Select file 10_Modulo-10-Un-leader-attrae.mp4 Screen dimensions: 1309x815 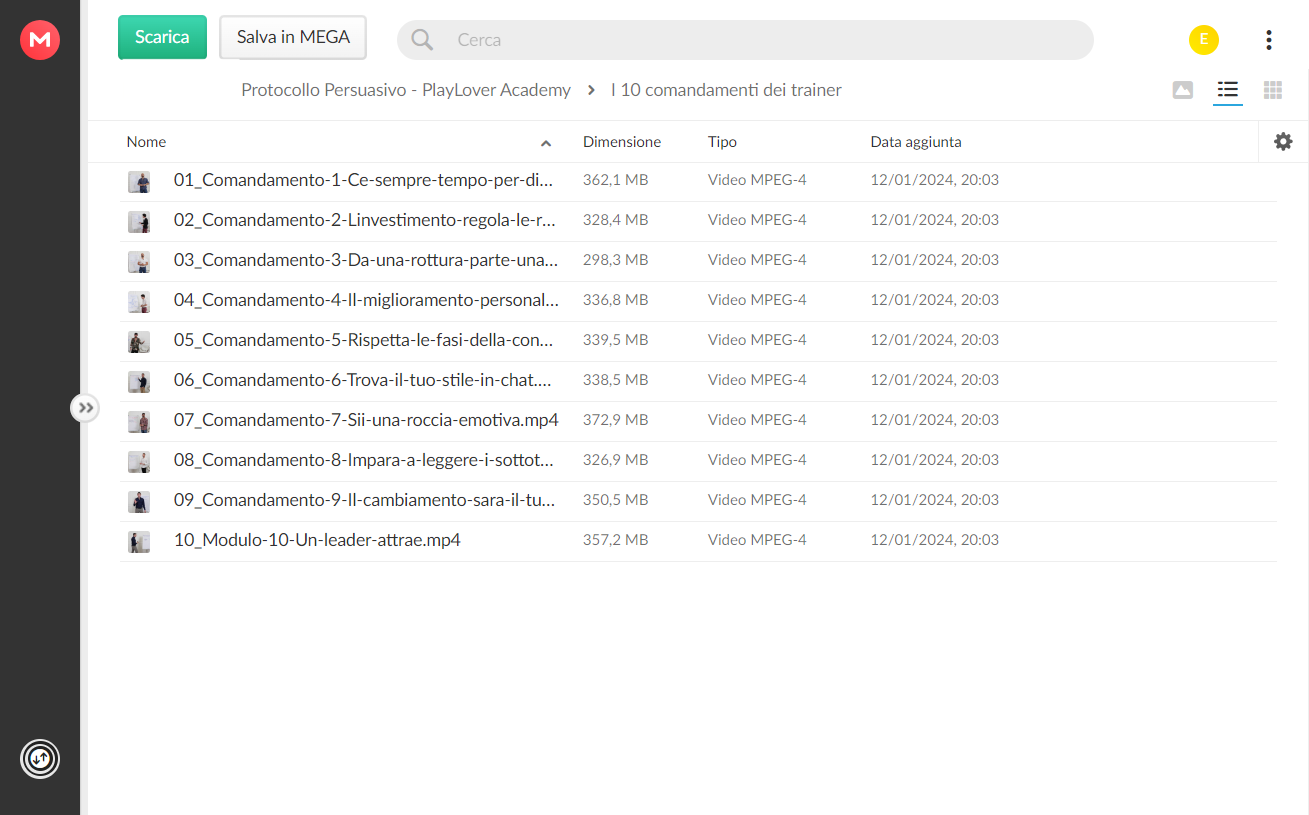[x=698, y=541]
